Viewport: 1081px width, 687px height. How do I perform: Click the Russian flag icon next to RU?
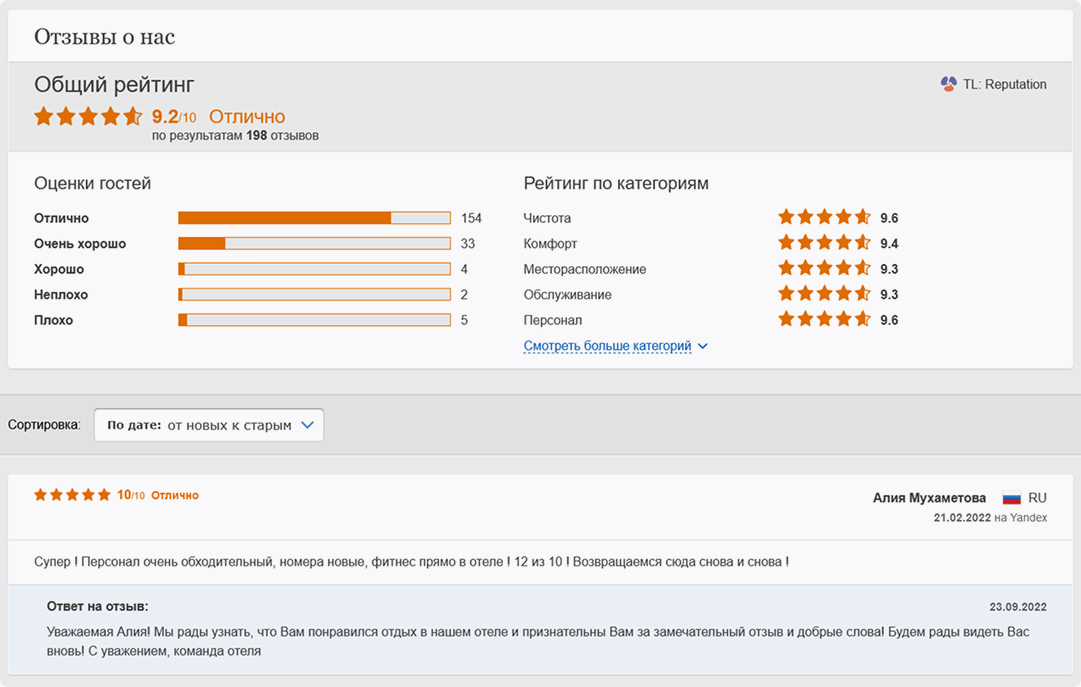pos(1011,498)
